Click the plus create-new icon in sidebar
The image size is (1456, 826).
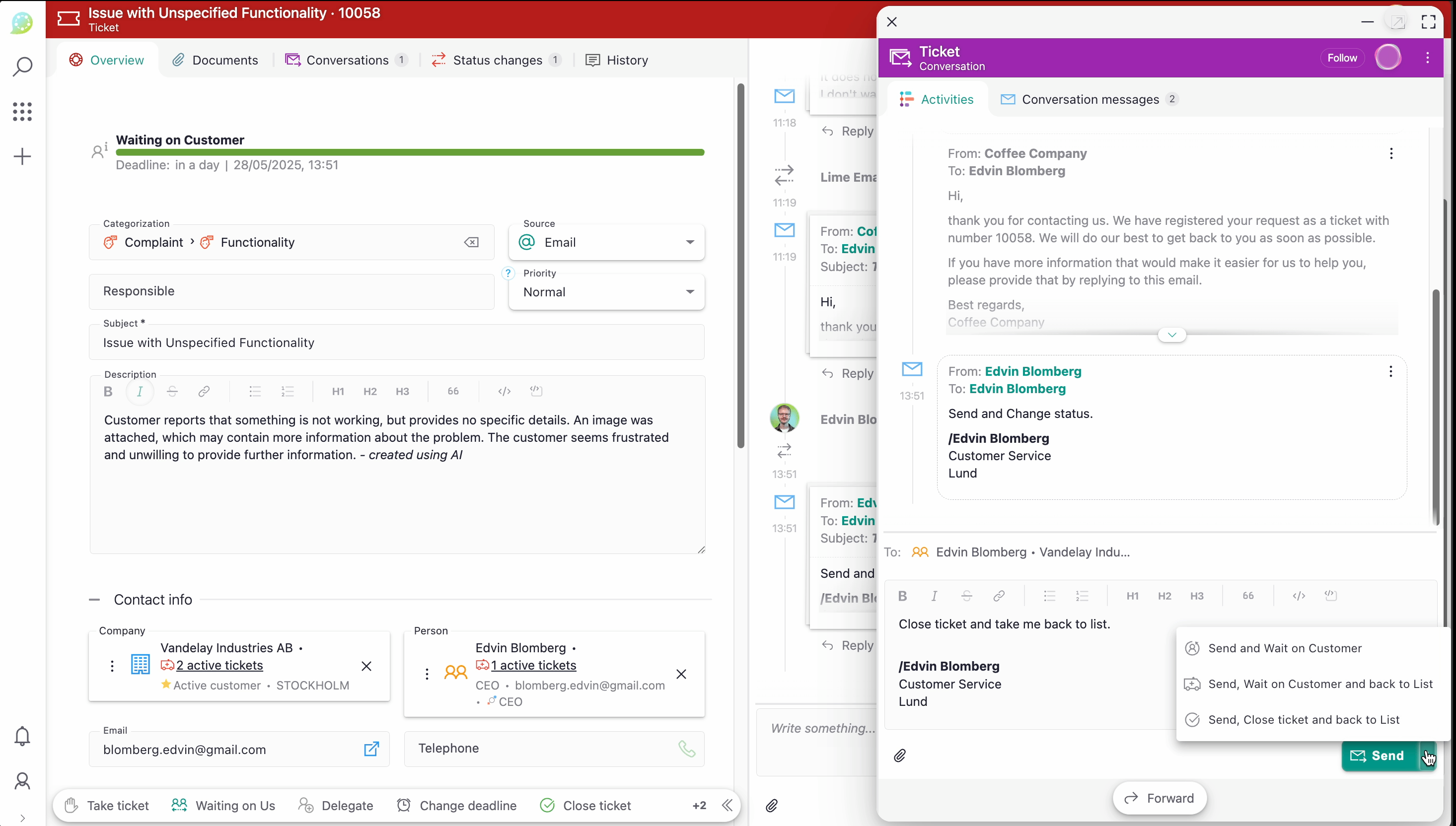click(x=22, y=156)
